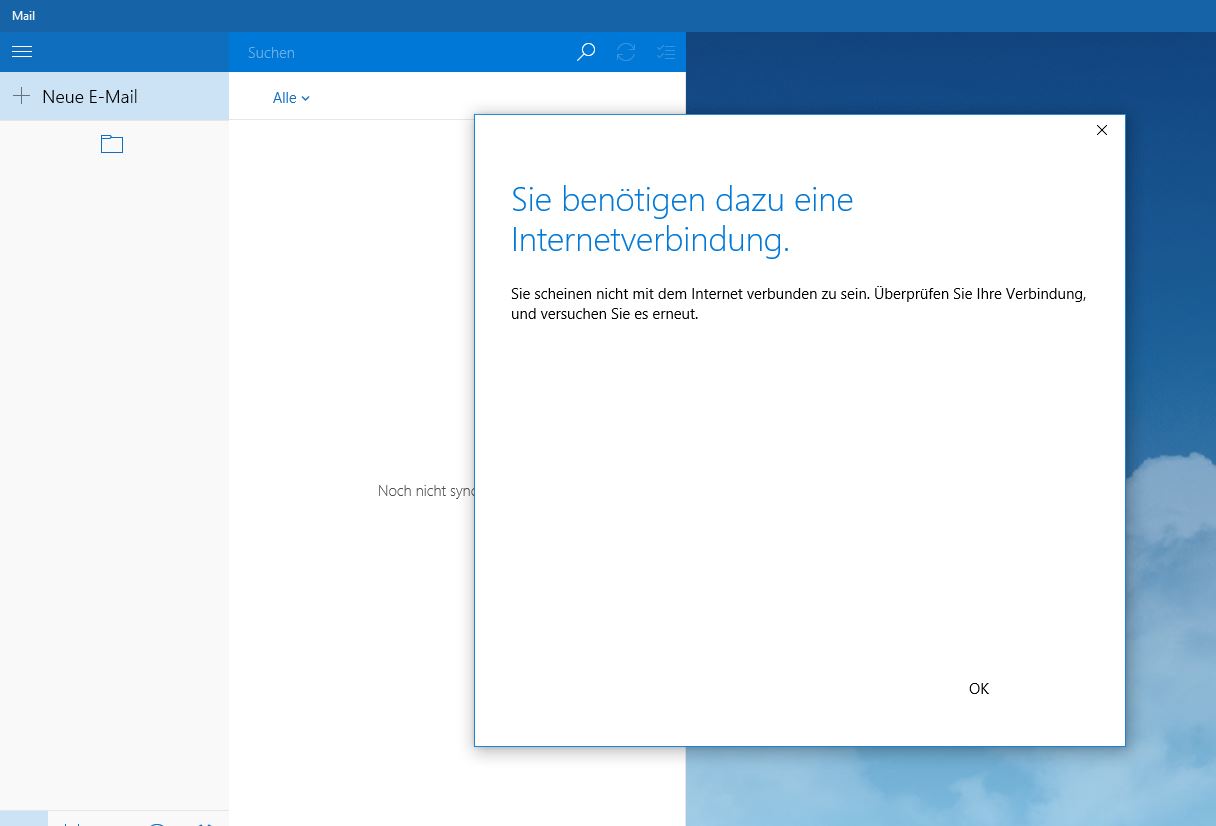This screenshot has height=826, width=1216.
Task: Sync the mailbox with refresh icon
Action: point(626,52)
